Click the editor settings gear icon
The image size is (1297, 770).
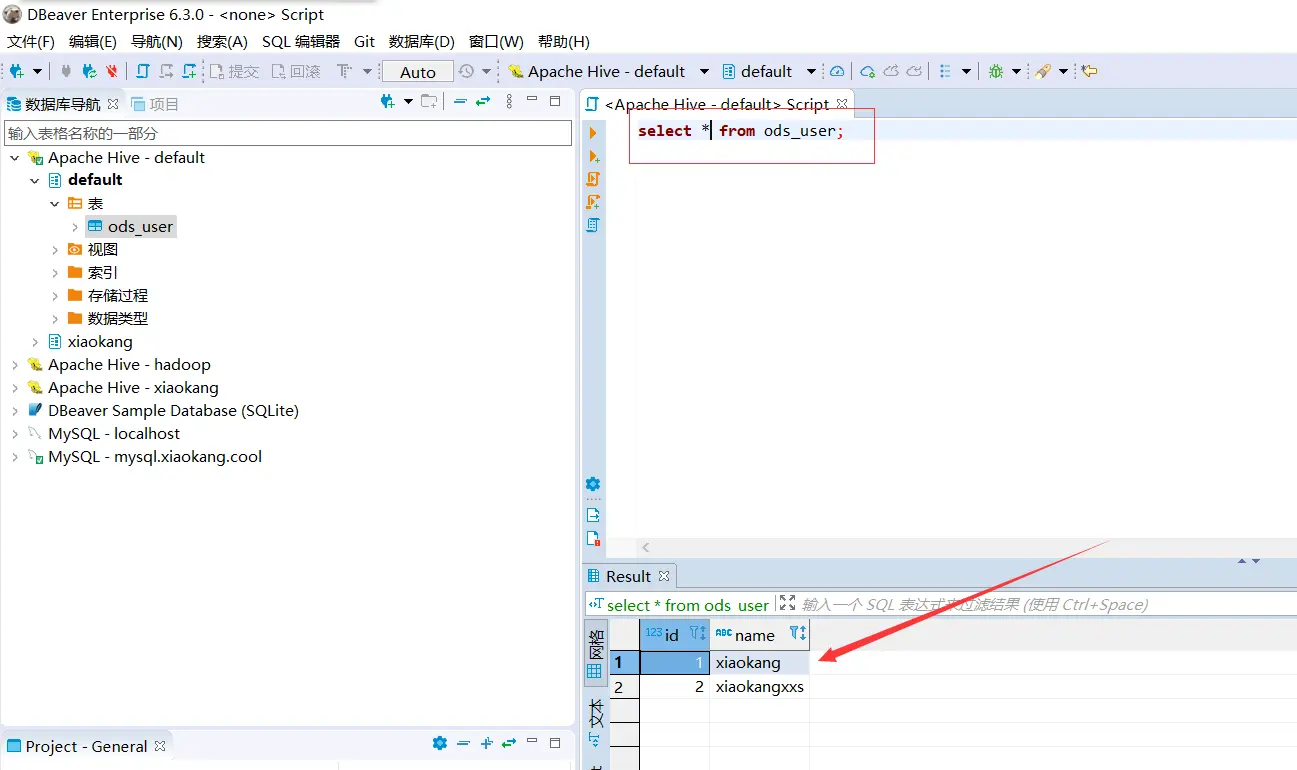click(x=593, y=484)
